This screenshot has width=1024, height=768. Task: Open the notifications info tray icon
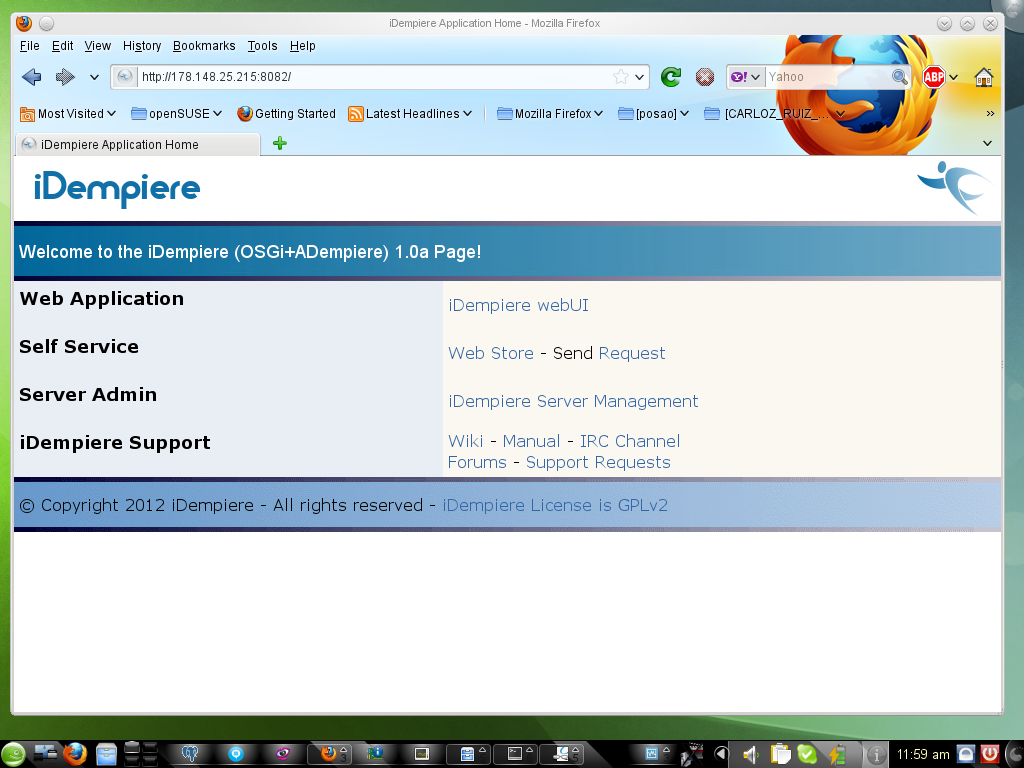[x=876, y=754]
